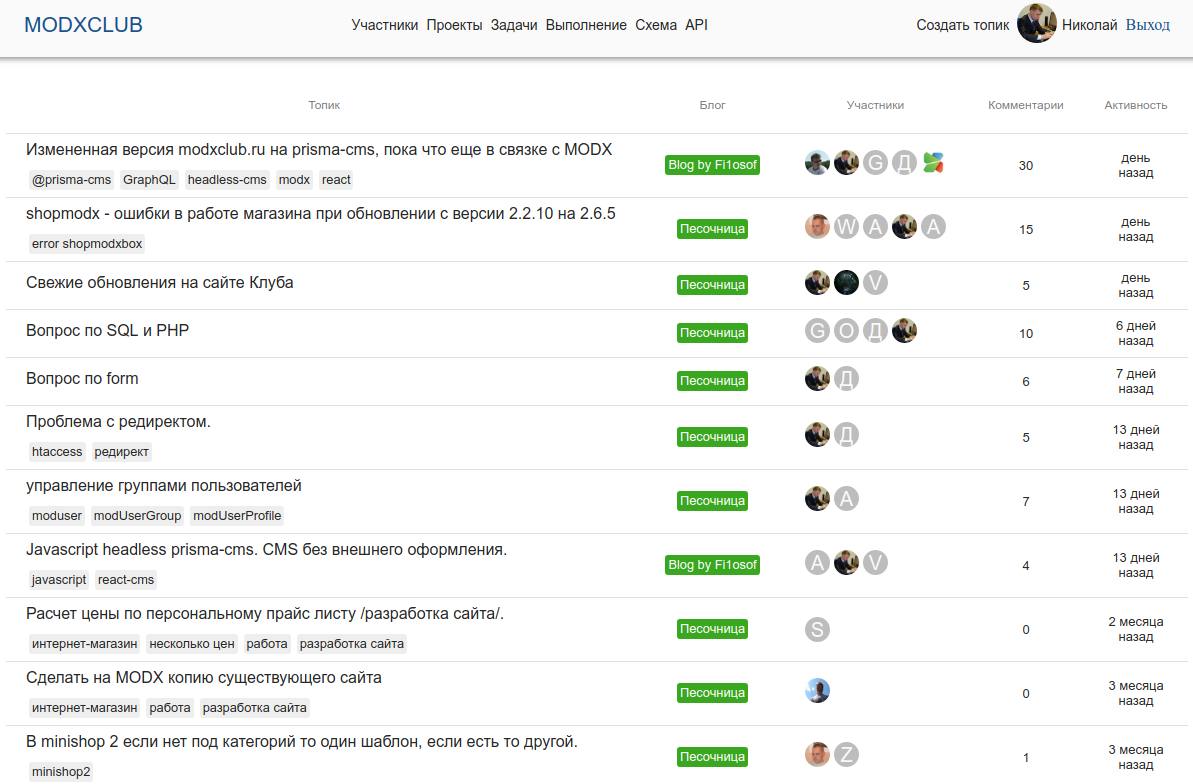Open the Выполнение menu item
1193x784 pixels.
point(586,25)
